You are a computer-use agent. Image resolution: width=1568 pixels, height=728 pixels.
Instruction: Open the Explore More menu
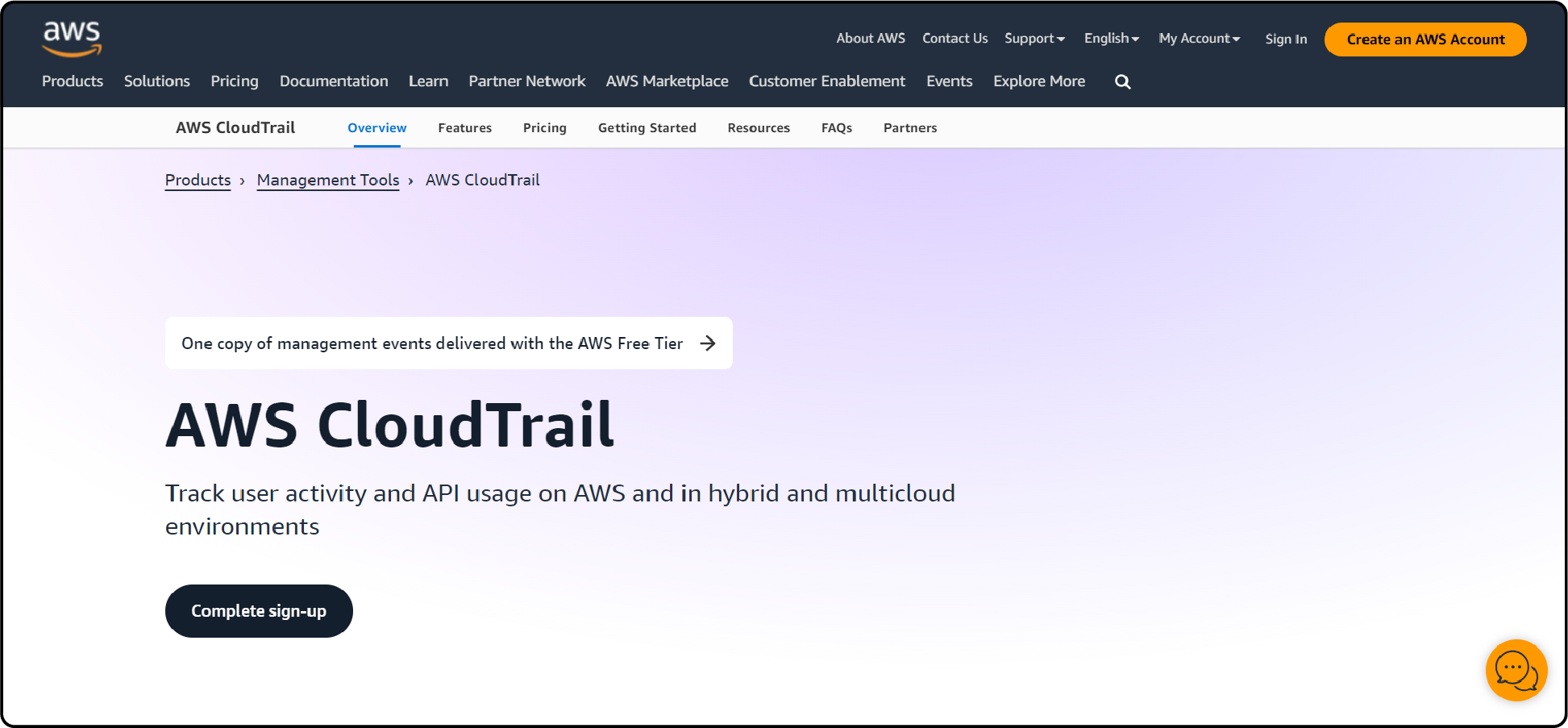[x=1039, y=81]
